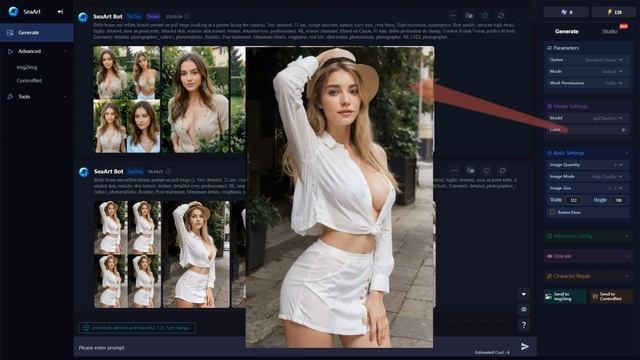
Task: Expand the Advanced sidebar section
Action: point(37,51)
